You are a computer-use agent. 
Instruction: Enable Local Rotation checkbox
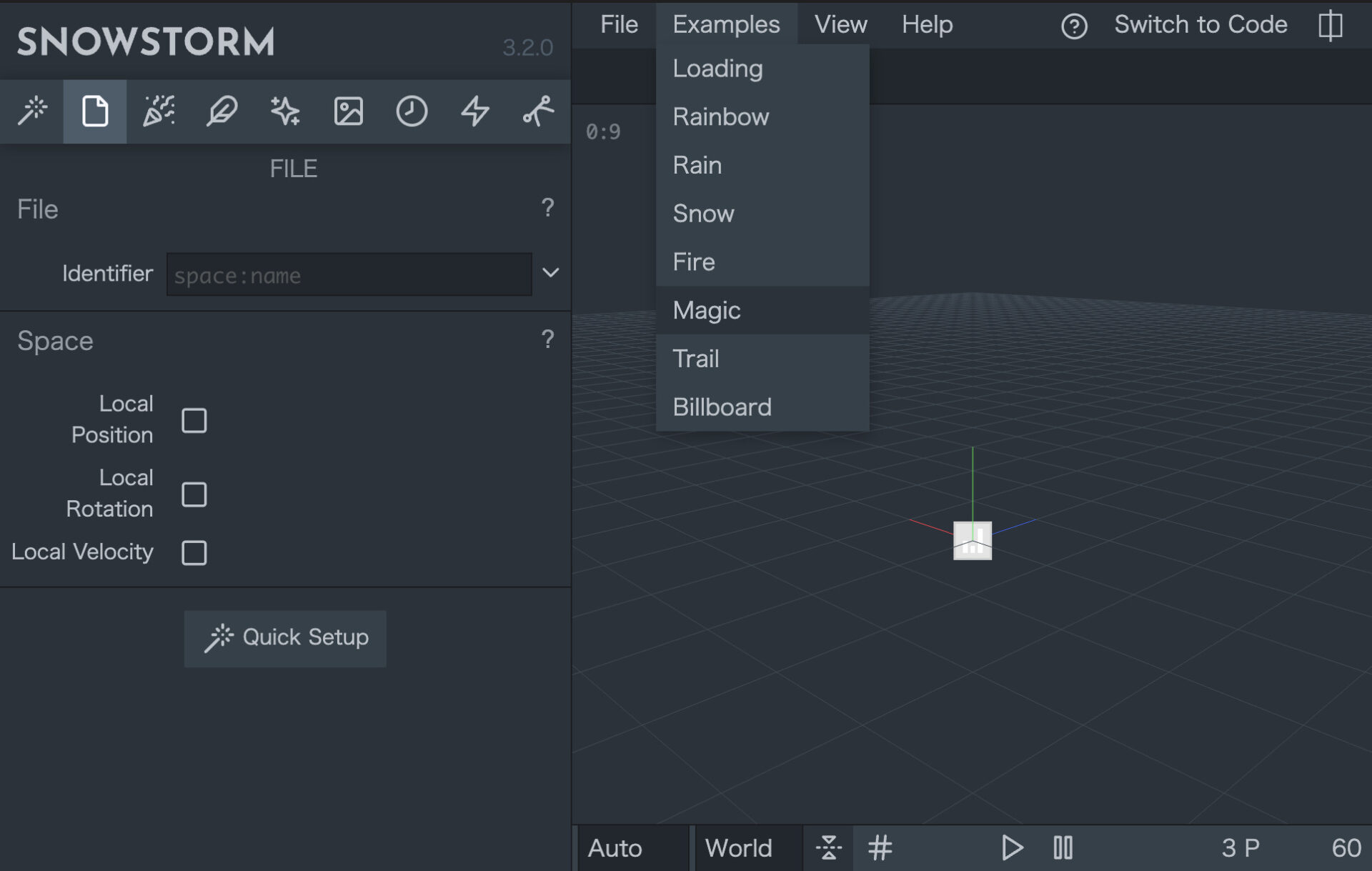tap(194, 494)
